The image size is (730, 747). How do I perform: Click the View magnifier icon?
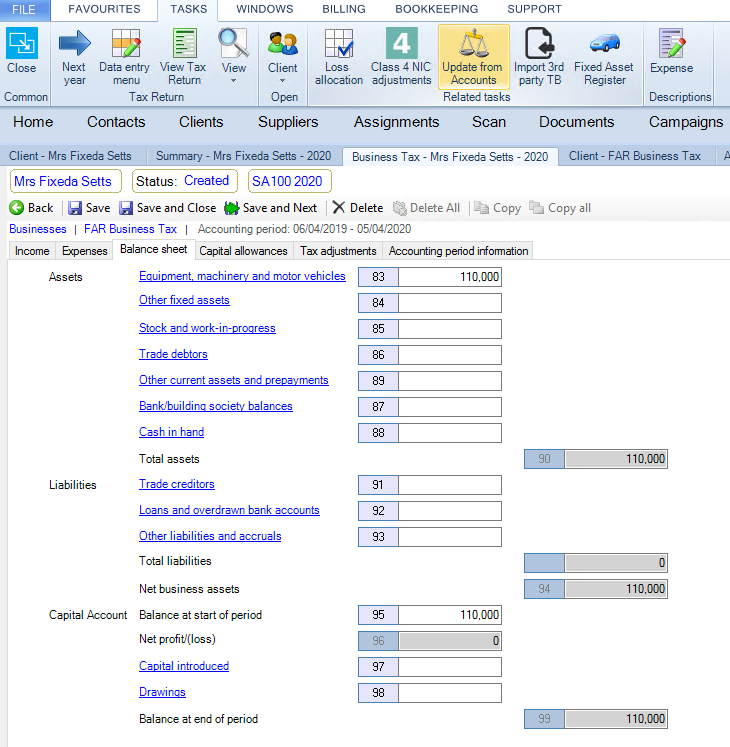233,43
